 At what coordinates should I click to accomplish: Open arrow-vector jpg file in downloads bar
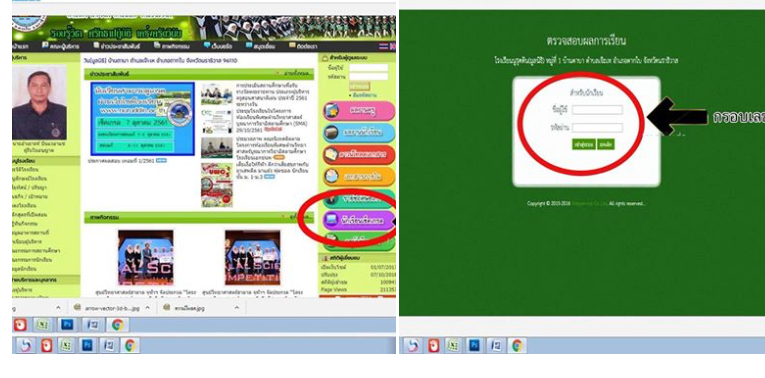107,308
